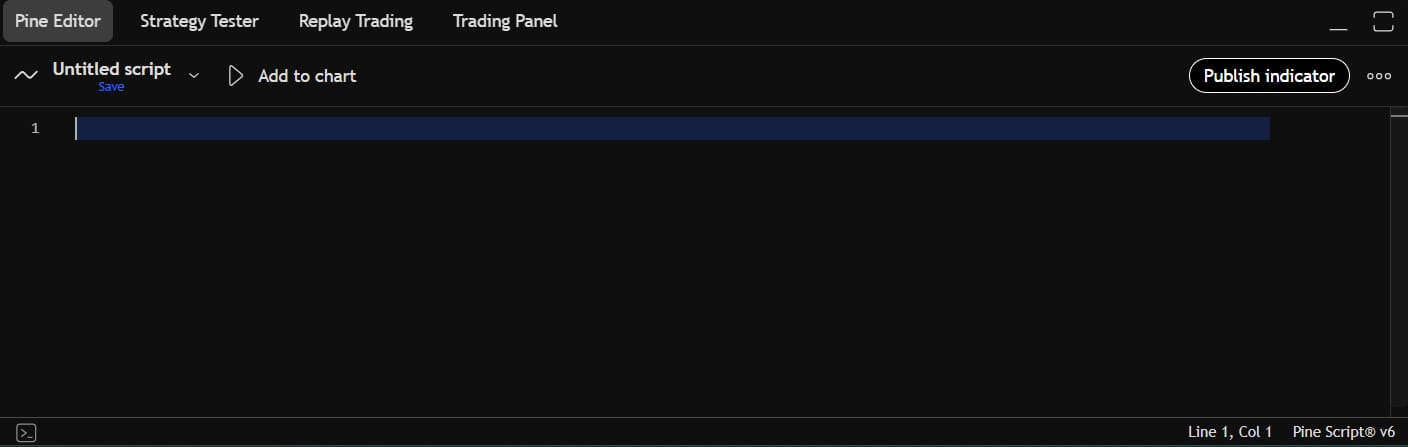Click the Line 1, Col 1 position indicator
This screenshot has width=1408, height=447.
coord(1230,432)
